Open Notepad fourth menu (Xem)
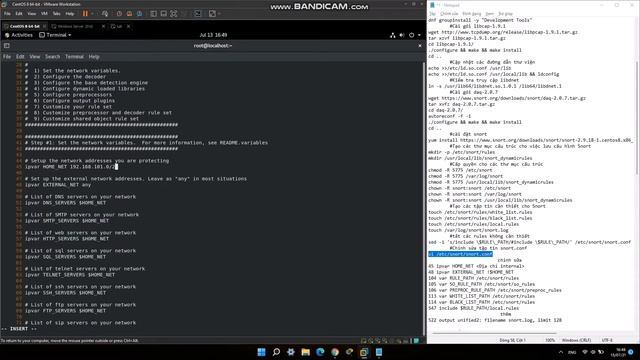Screen dimensions: 640x360 [489, 14]
